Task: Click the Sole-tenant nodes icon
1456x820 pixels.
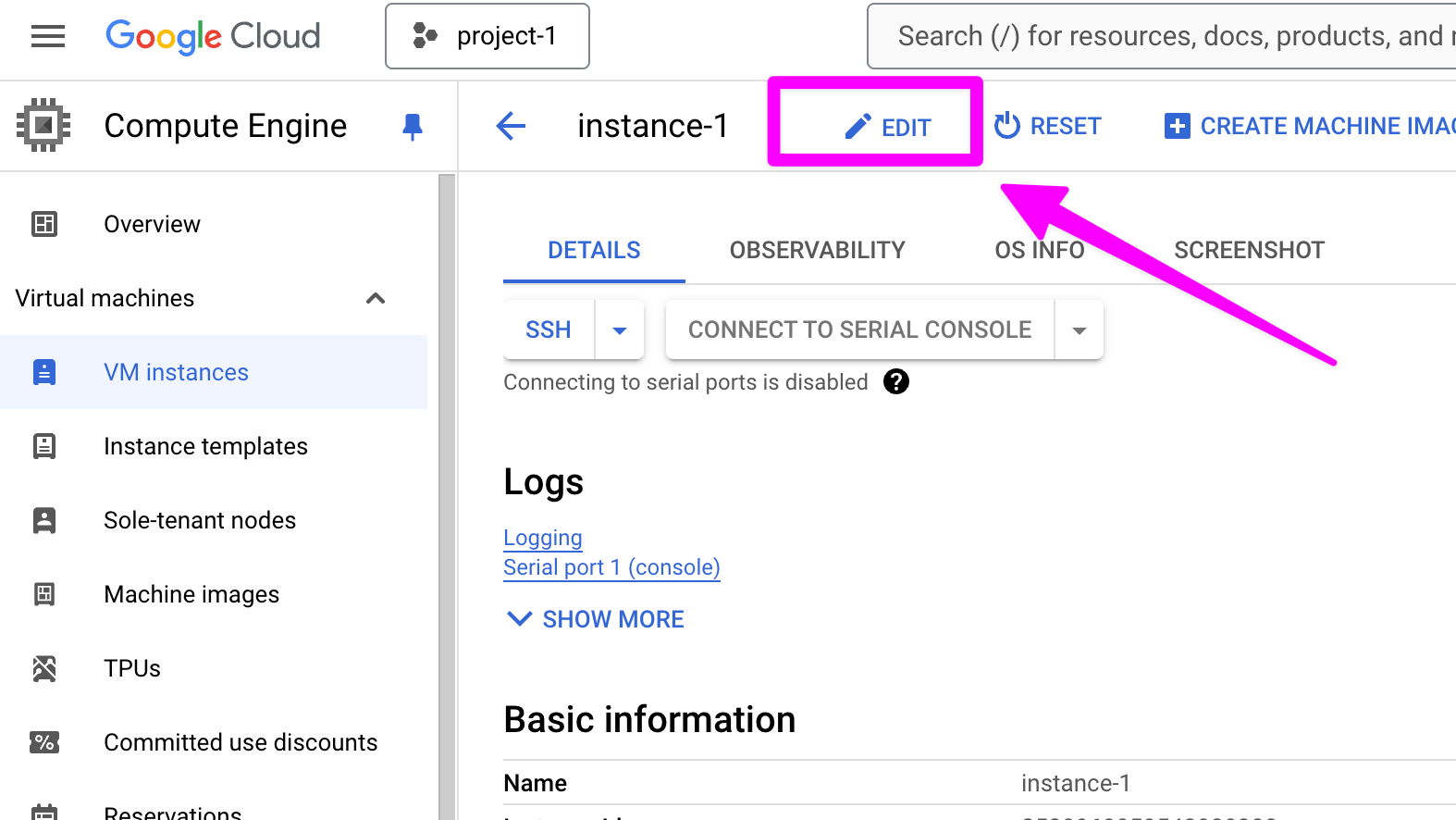Action: tap(44, 520)
